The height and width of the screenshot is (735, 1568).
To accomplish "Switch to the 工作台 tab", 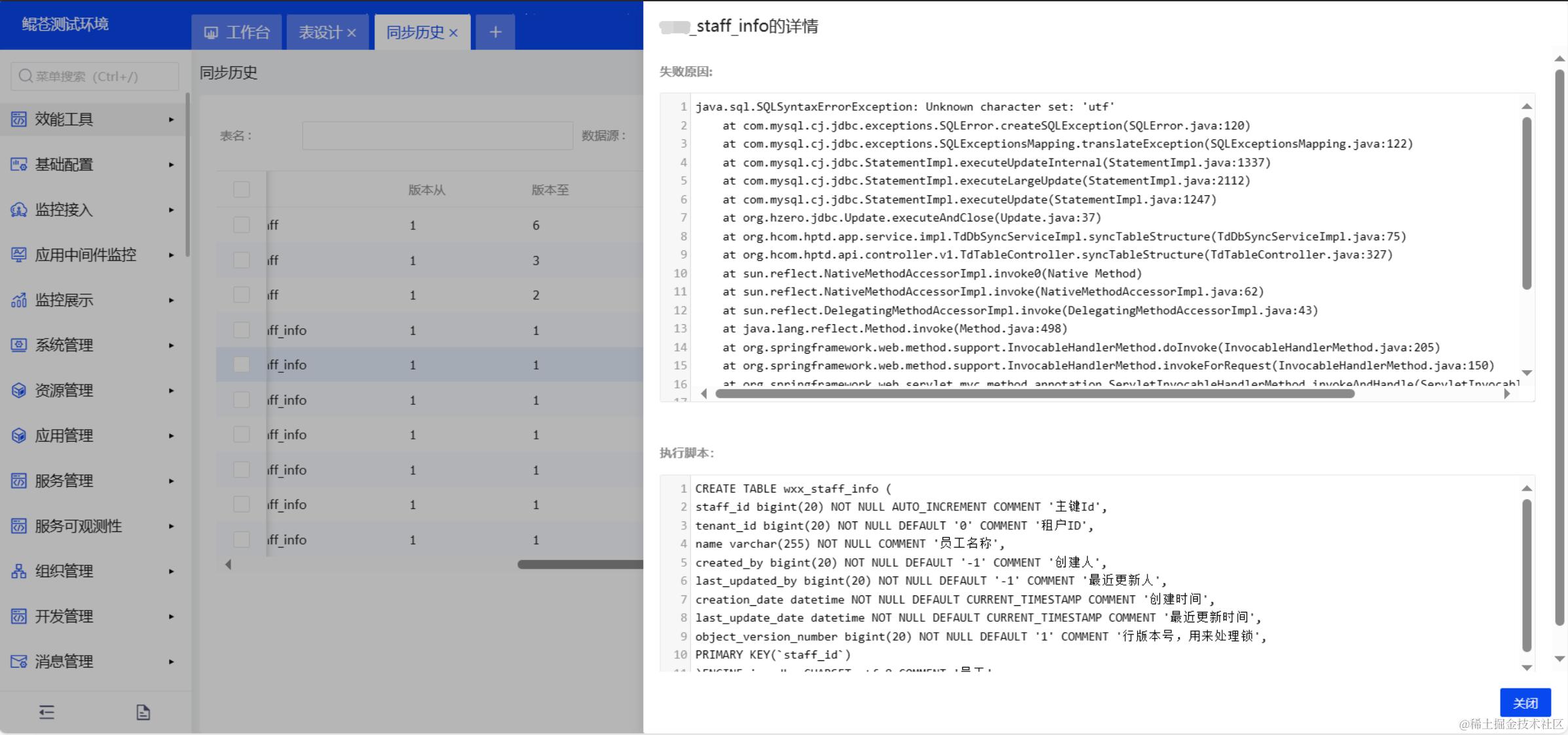I will pyautogui.click(x=237, y=32).
